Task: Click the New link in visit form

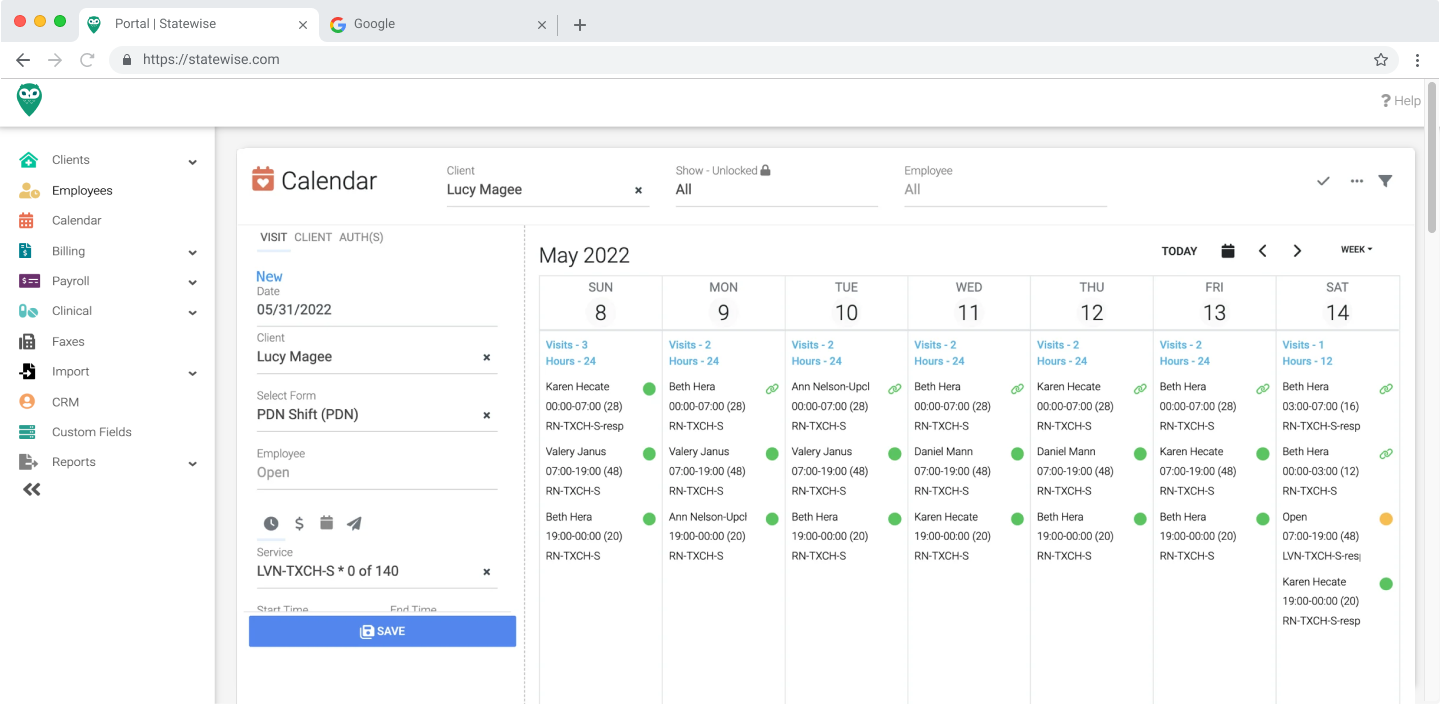Action: click(x=269, y=277)
